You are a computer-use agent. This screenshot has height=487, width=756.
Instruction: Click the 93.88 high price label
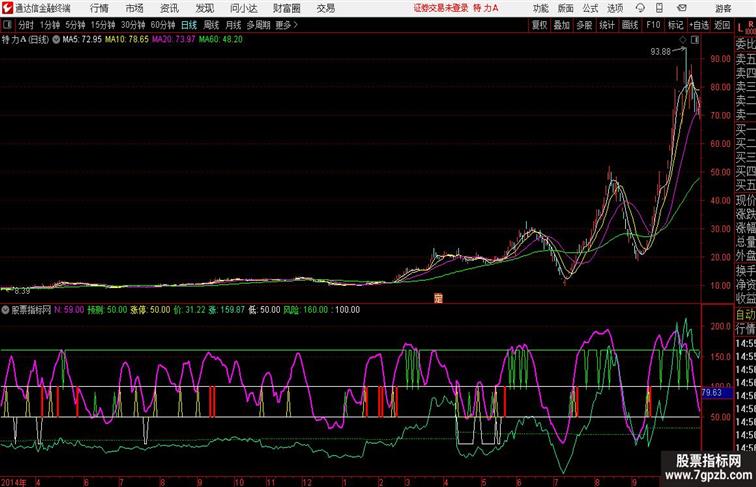[661, 52]
